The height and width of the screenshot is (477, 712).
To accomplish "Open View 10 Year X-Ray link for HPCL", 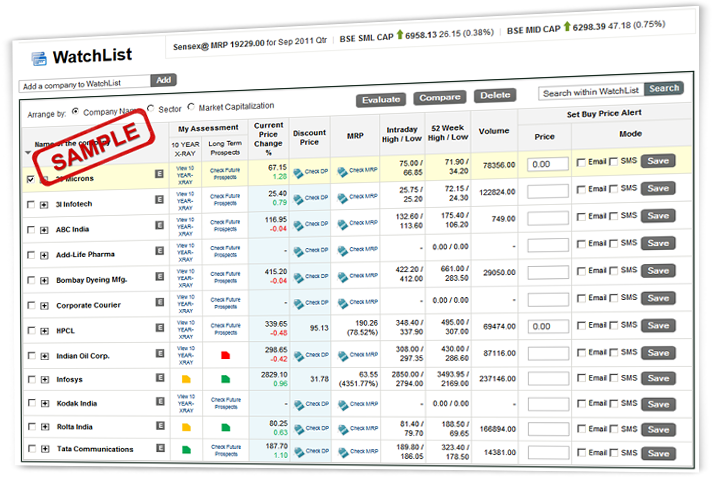I will coord(186,329).
